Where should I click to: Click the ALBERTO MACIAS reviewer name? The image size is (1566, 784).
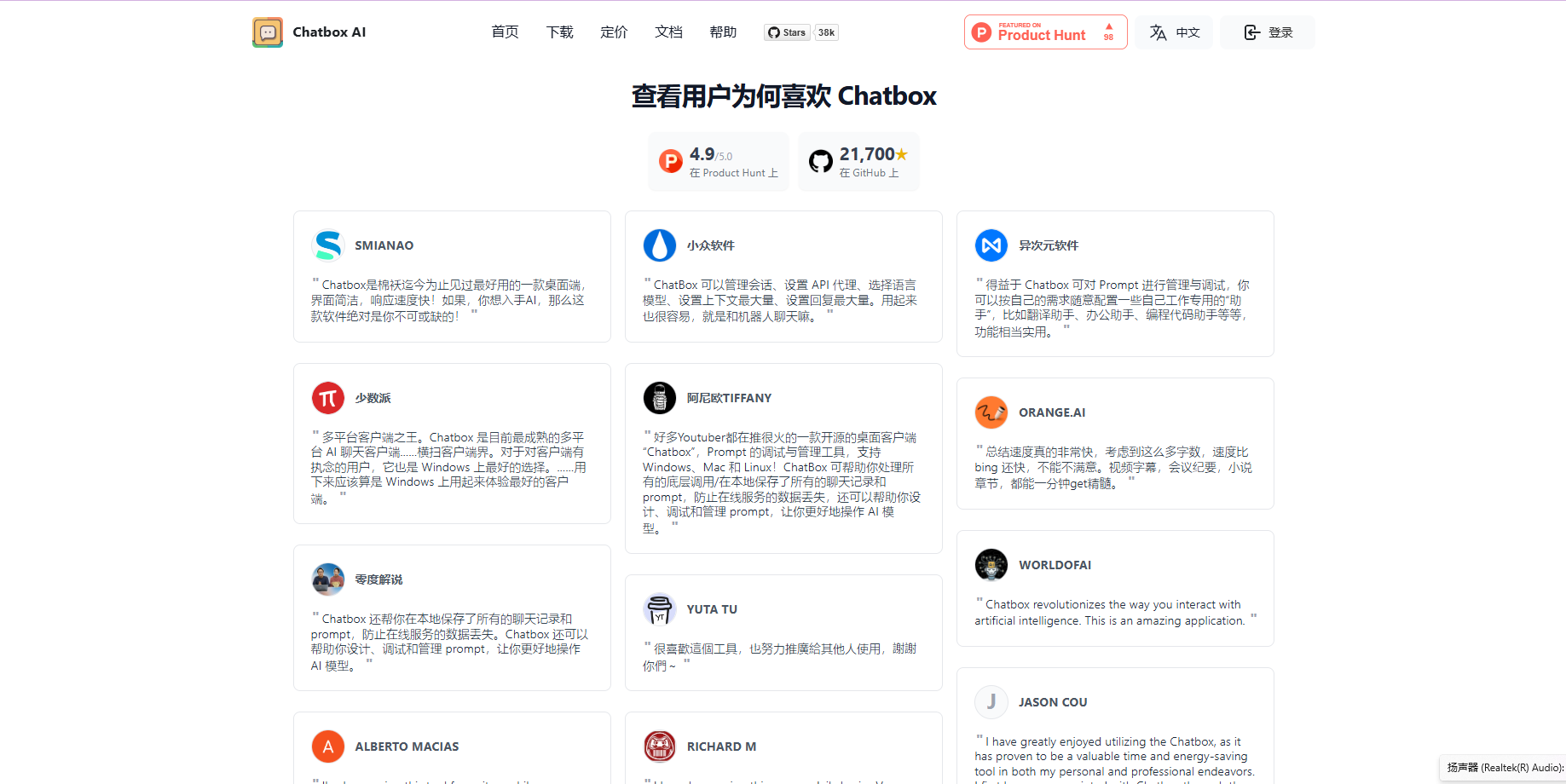407,747
